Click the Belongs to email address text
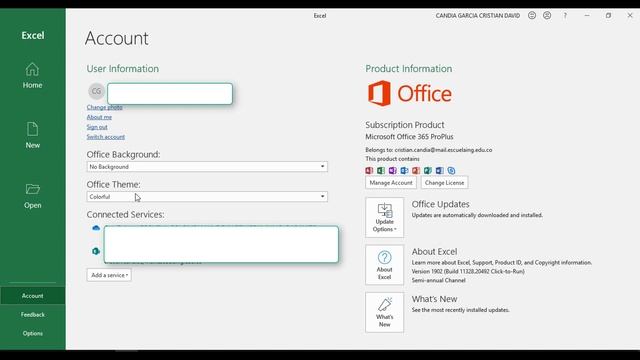 point(429,150)
